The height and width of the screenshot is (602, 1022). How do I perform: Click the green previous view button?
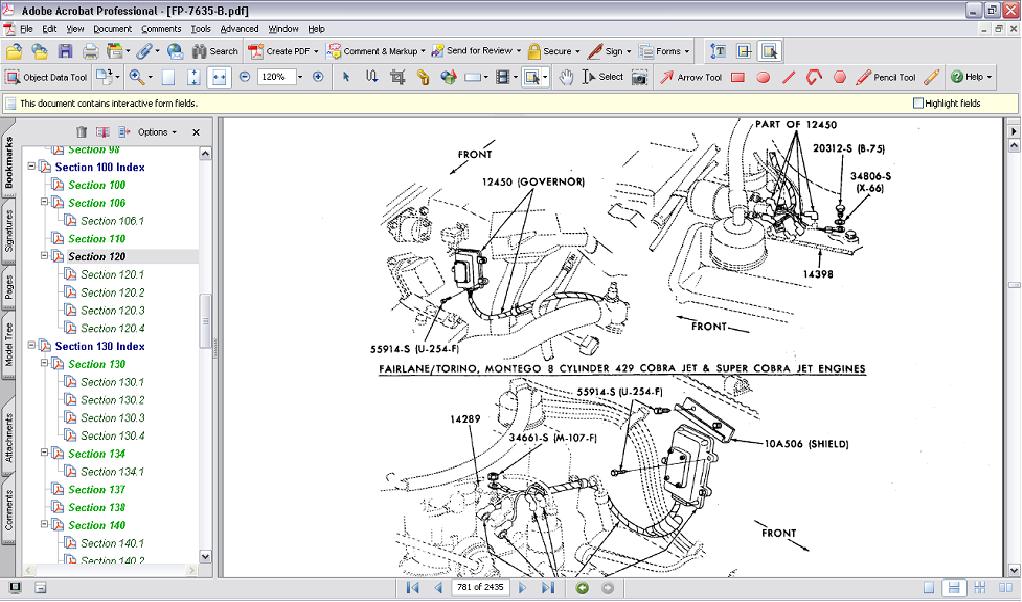click(582, 588)
